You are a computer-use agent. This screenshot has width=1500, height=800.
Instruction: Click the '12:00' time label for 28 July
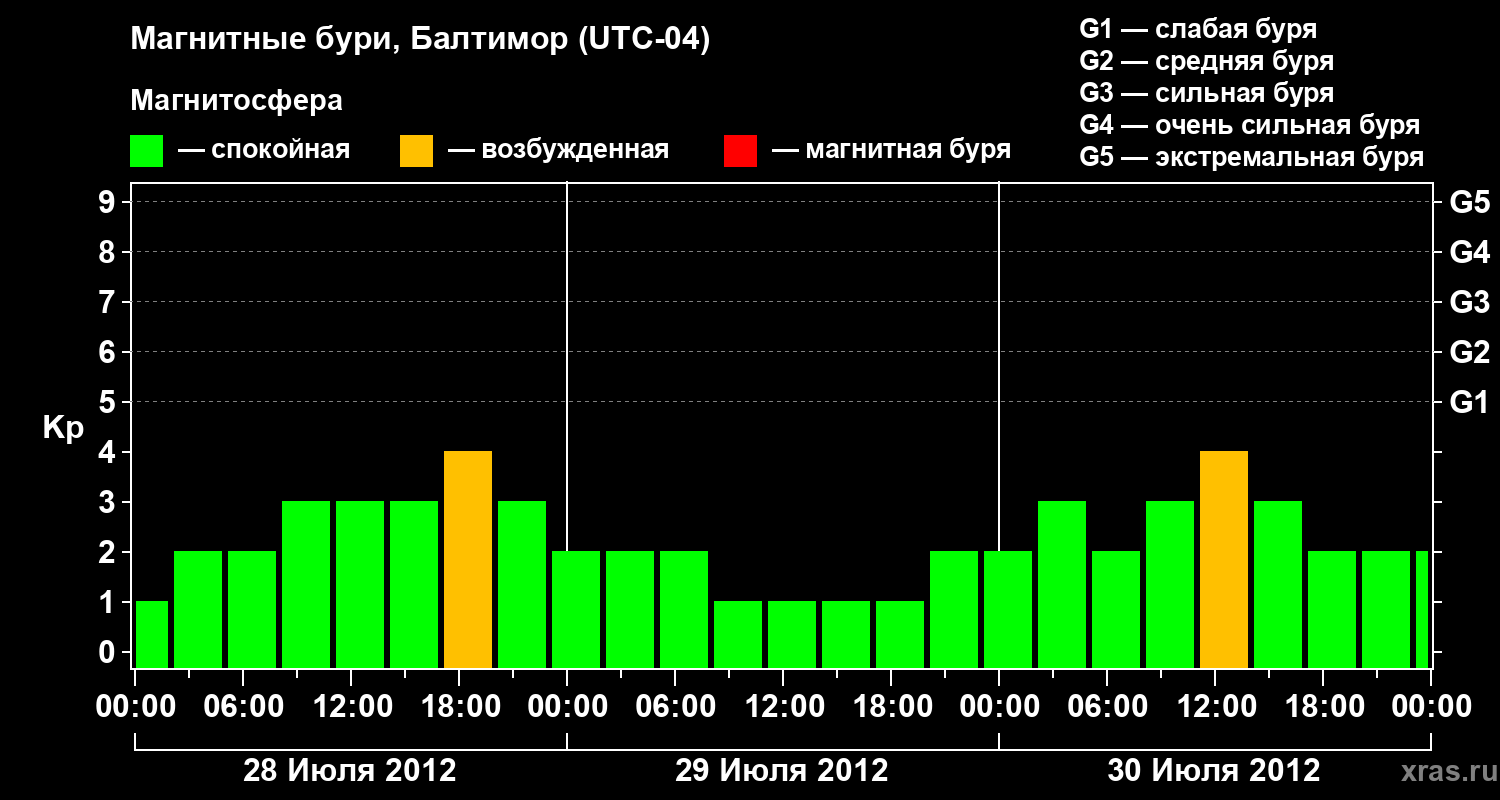point(351,707)
